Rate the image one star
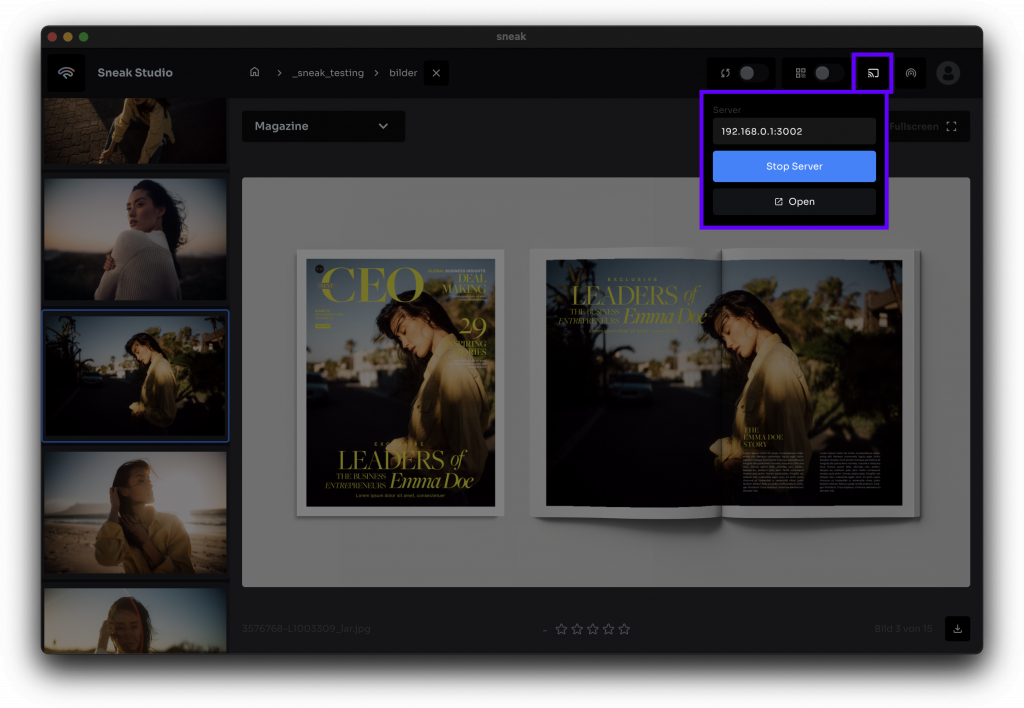Screen dimensions: 1024x708 click(x=561, y=629)
